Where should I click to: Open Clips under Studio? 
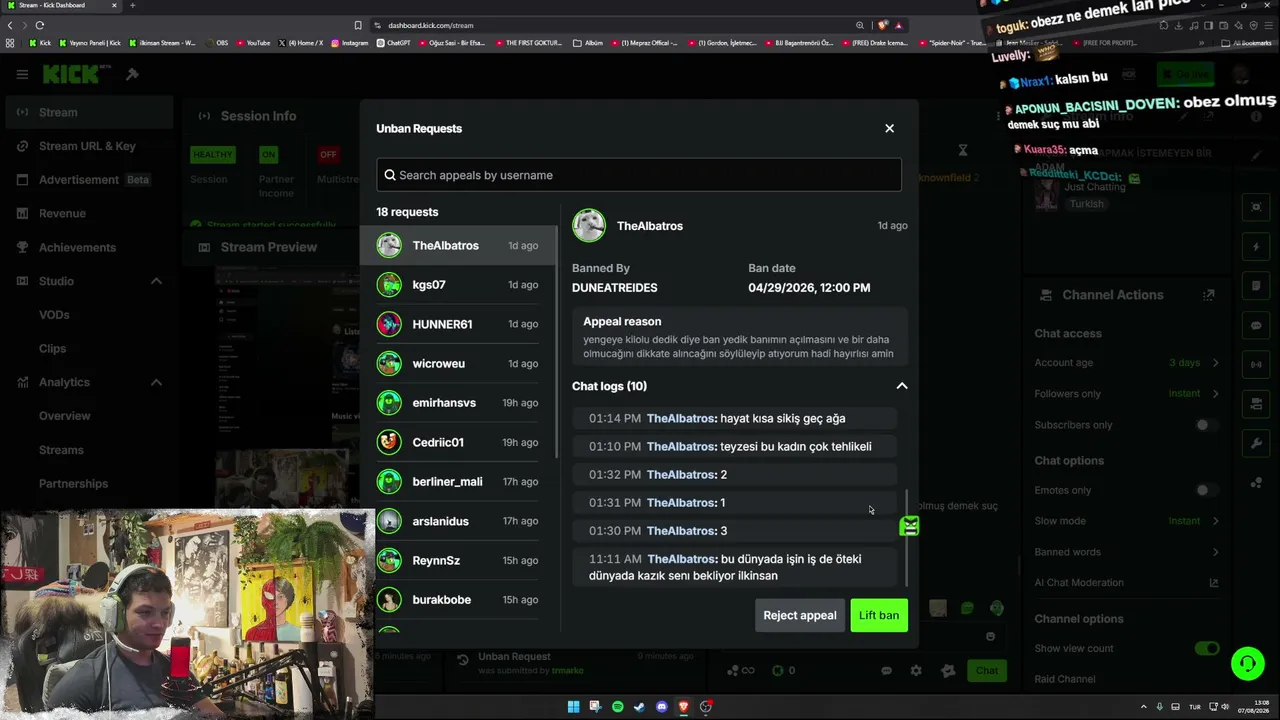click(x=52, y=348)
